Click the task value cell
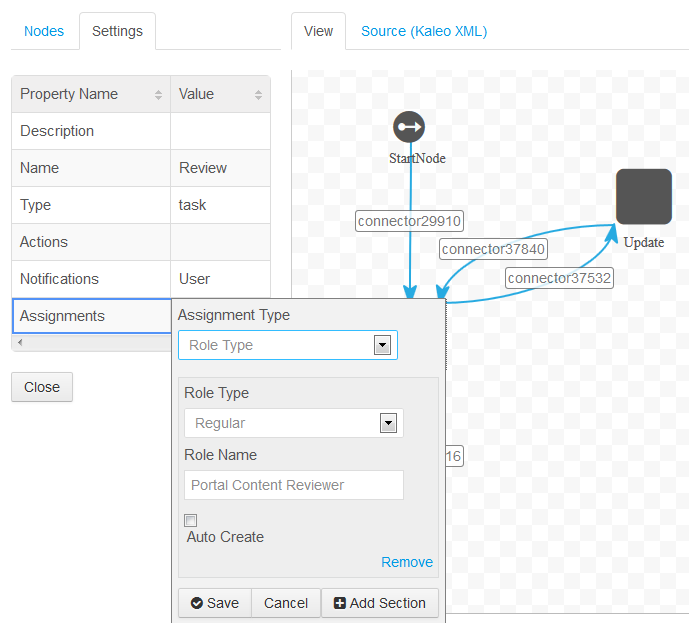 (220, 205)
